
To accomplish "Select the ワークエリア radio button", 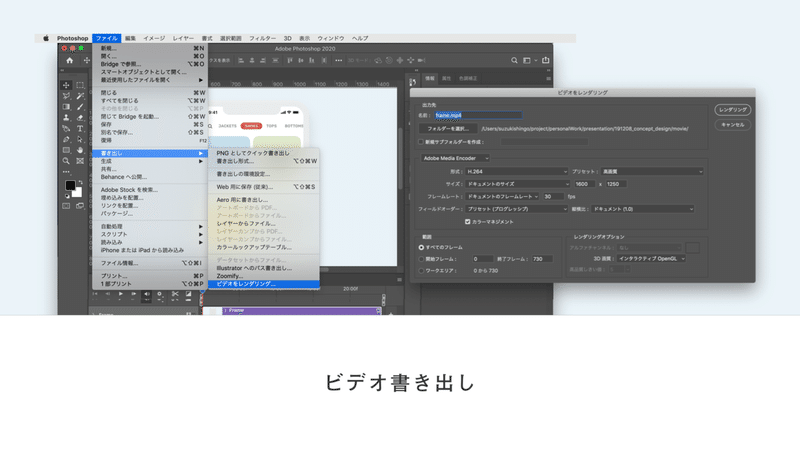I will click(421, 271).
